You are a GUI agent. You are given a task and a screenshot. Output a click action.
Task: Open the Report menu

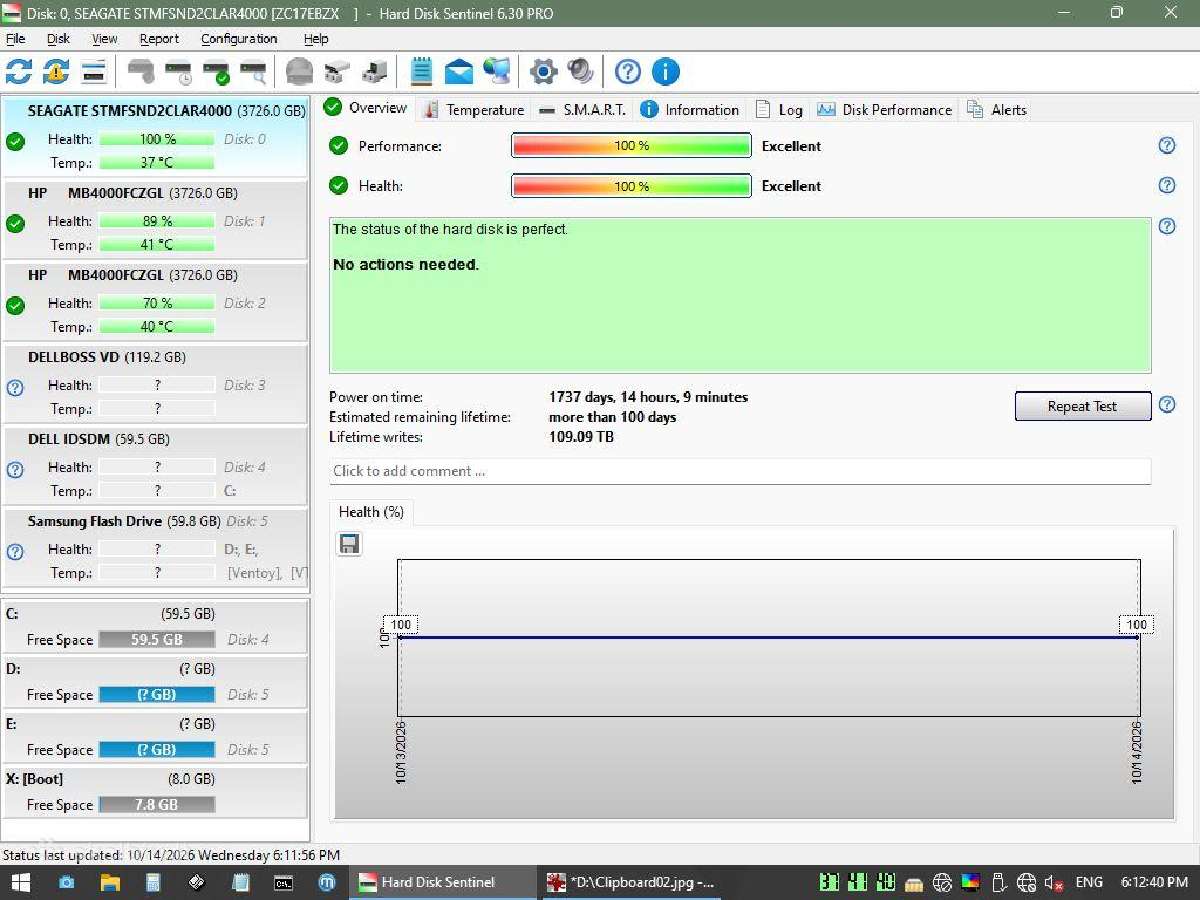point(159,39)
